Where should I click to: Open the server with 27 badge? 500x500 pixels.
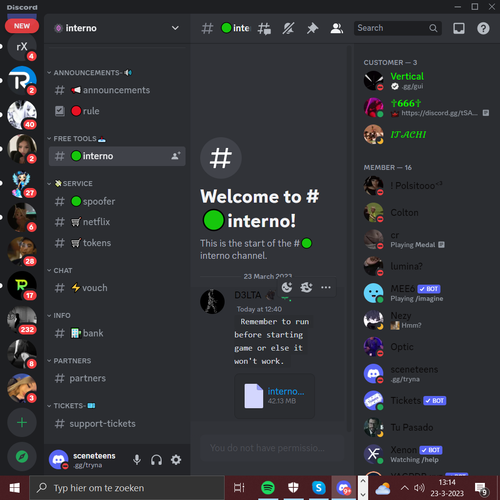(x=22, y=183)
